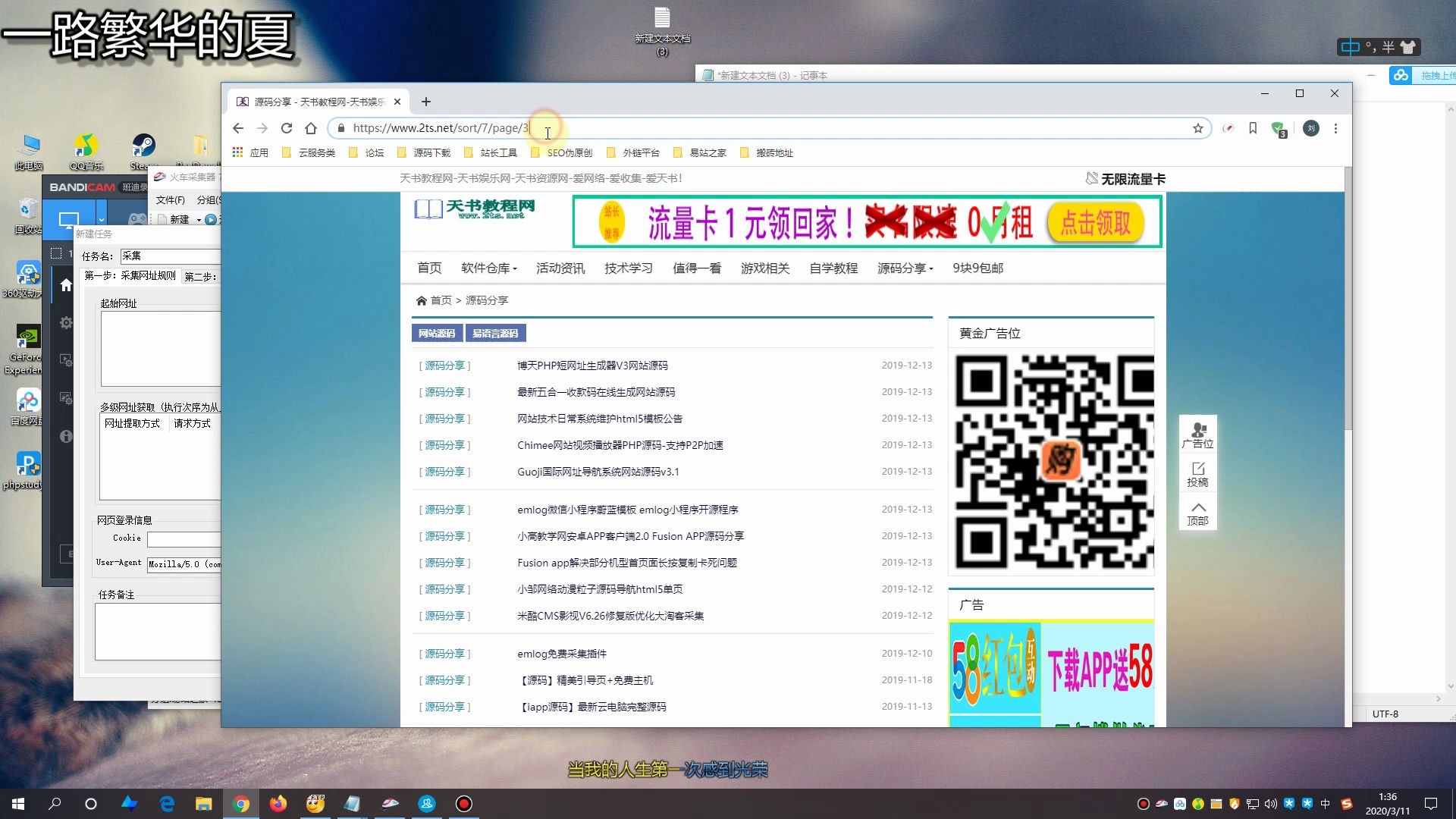Open File Explorer from taskbar

[x=203, y=804]
